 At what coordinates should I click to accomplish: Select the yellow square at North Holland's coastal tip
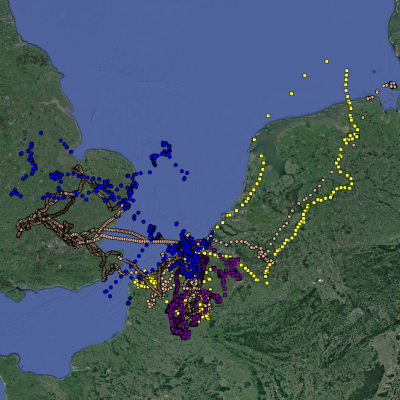(x=254, y=140)
